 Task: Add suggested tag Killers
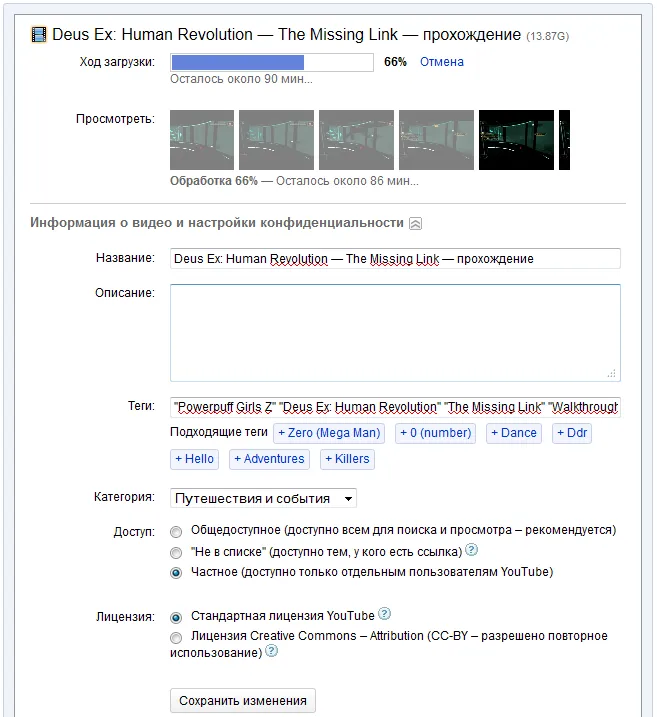(x=347, y=459)
